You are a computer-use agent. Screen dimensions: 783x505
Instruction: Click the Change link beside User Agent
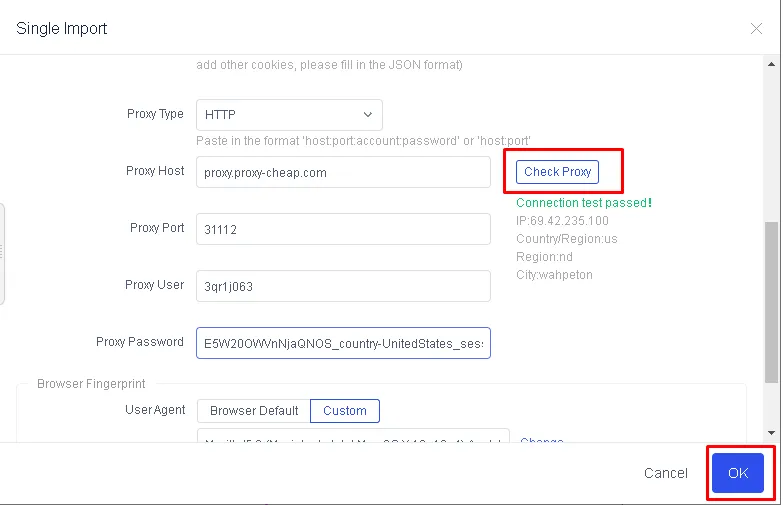(x=542, y=441)
